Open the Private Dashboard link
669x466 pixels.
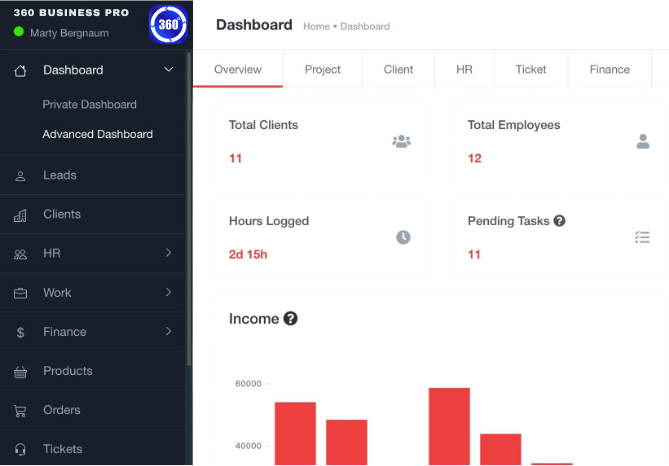pyautogui.click(x=89, y=105)
